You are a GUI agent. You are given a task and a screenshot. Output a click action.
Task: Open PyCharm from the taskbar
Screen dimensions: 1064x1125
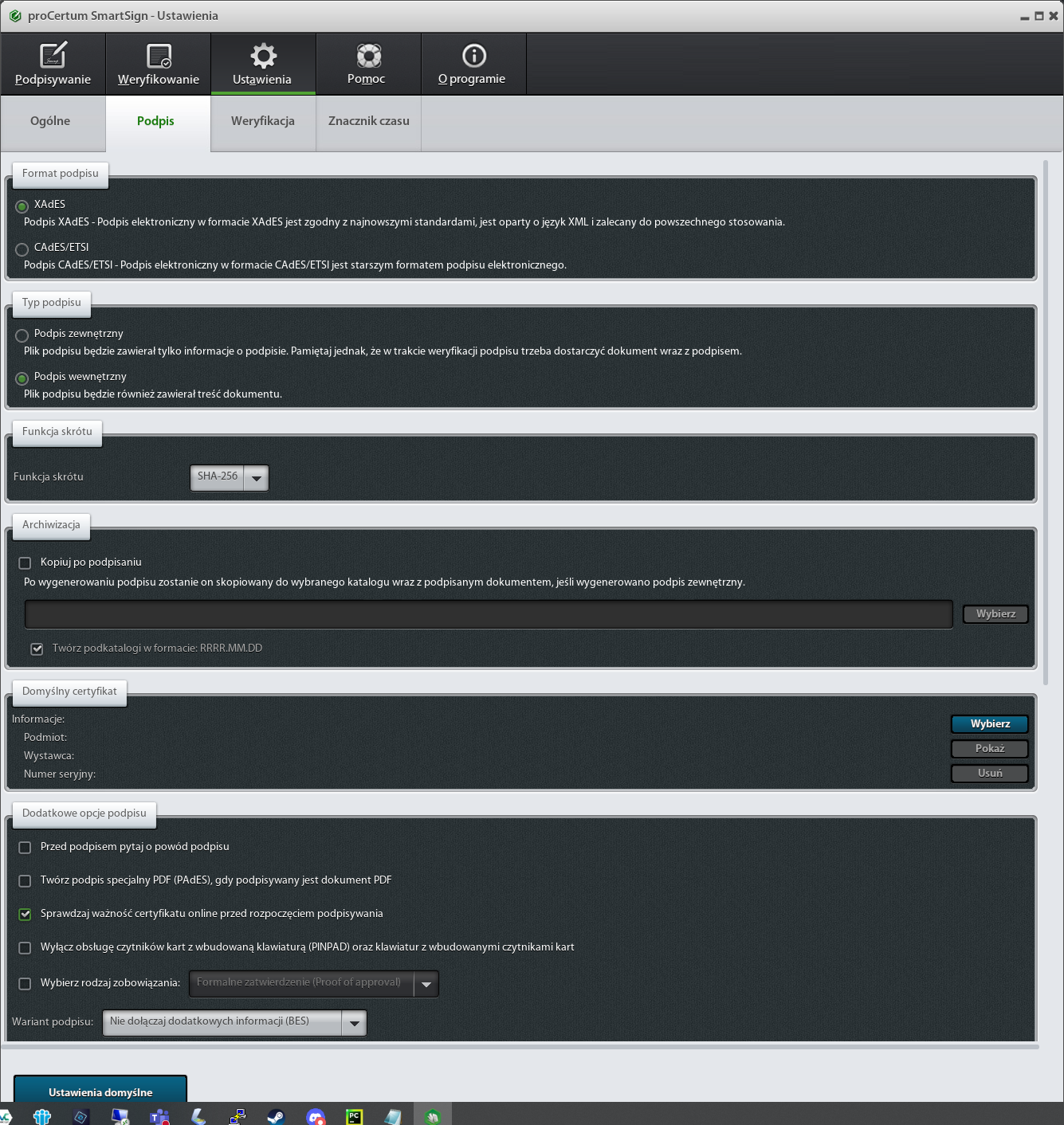(x=354, y=1117)
